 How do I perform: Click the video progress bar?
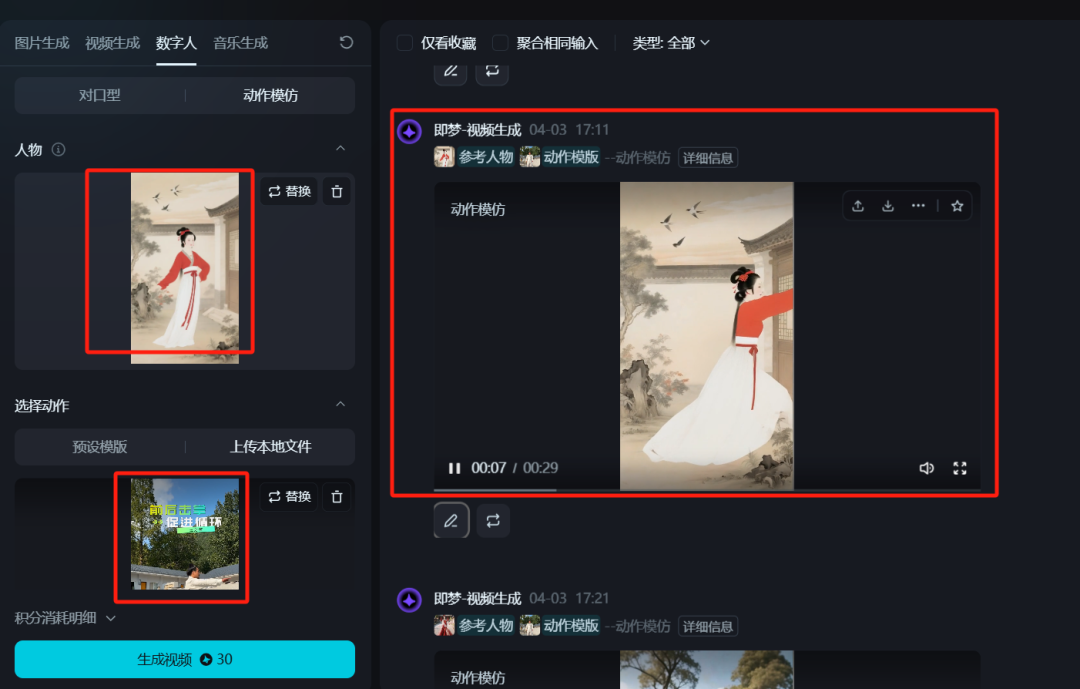click(707, 490)
